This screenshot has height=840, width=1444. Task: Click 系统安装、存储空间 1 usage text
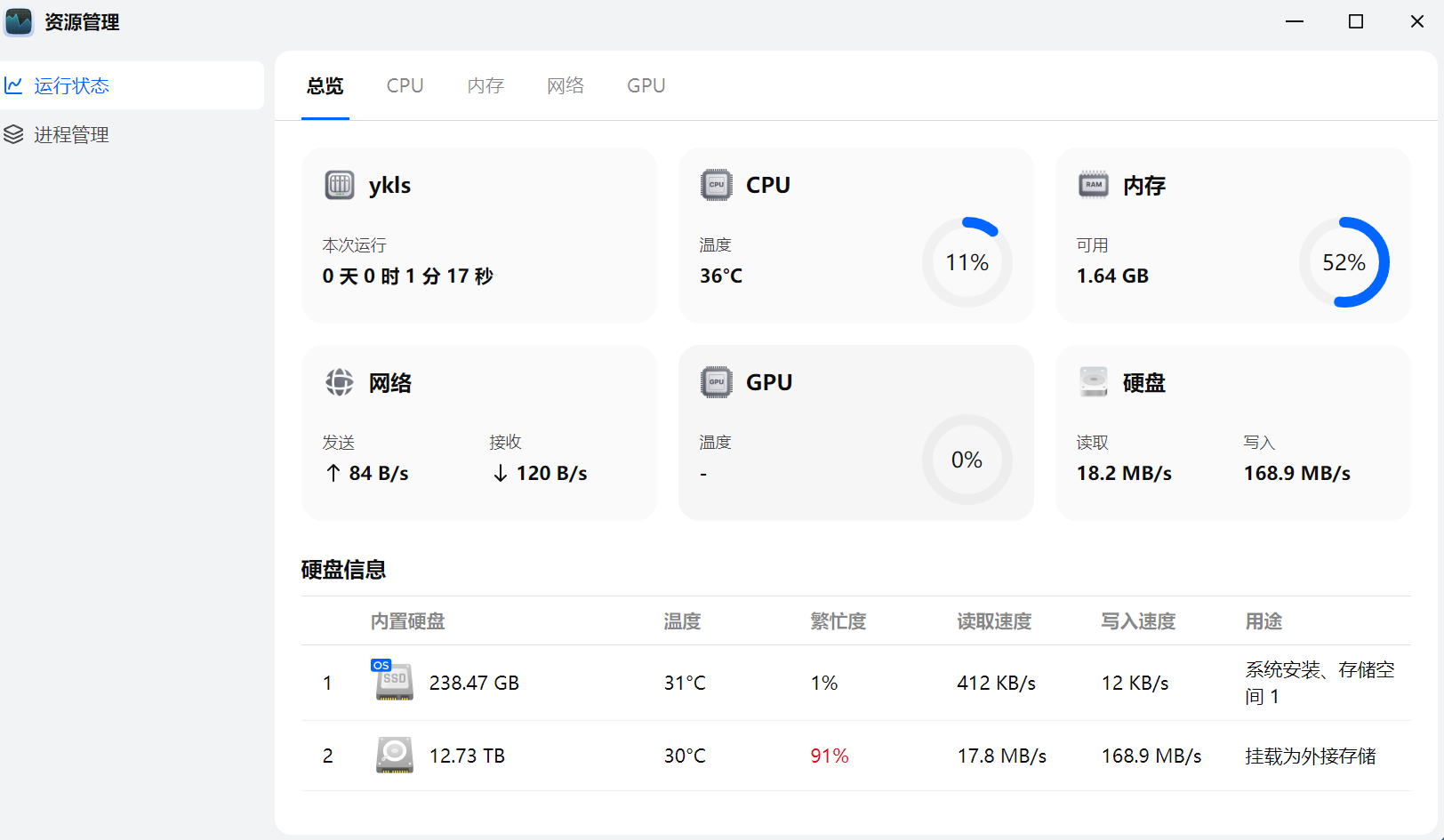pyautogui.click(x=1320, y=683)
